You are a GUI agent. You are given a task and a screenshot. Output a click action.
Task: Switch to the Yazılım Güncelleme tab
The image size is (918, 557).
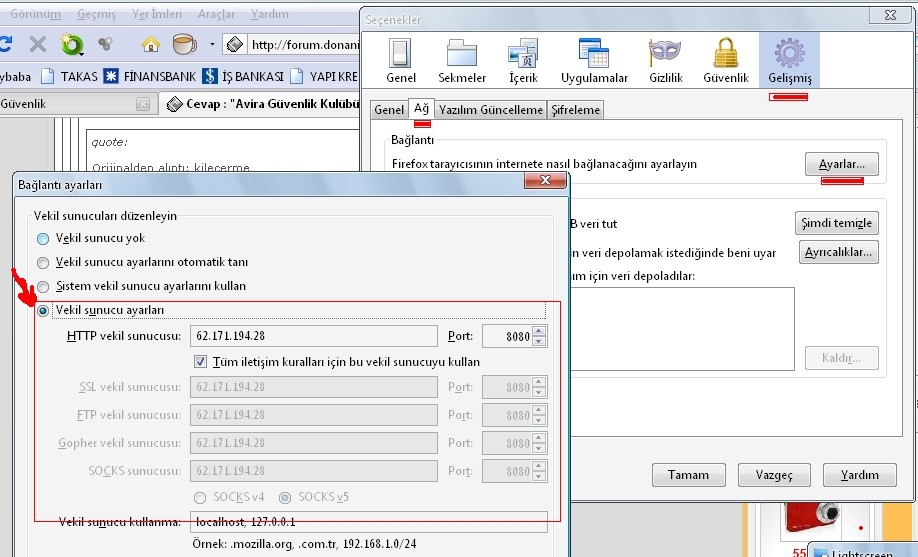point(490,110)
